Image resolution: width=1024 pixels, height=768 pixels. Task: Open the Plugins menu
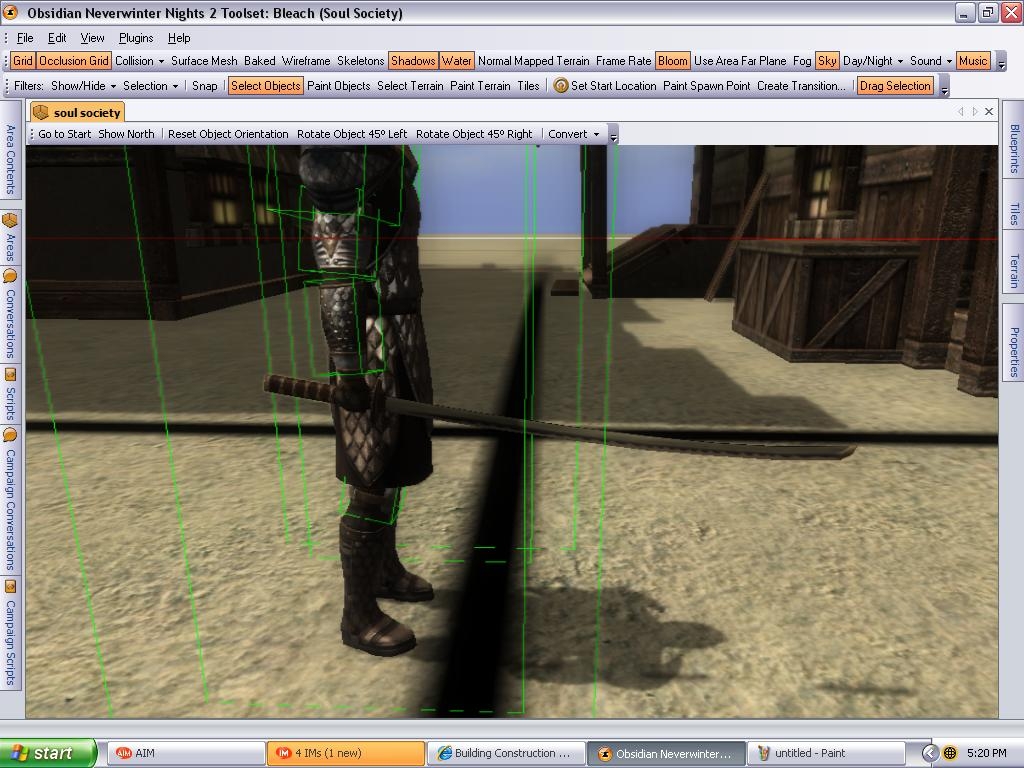point(136,38)
